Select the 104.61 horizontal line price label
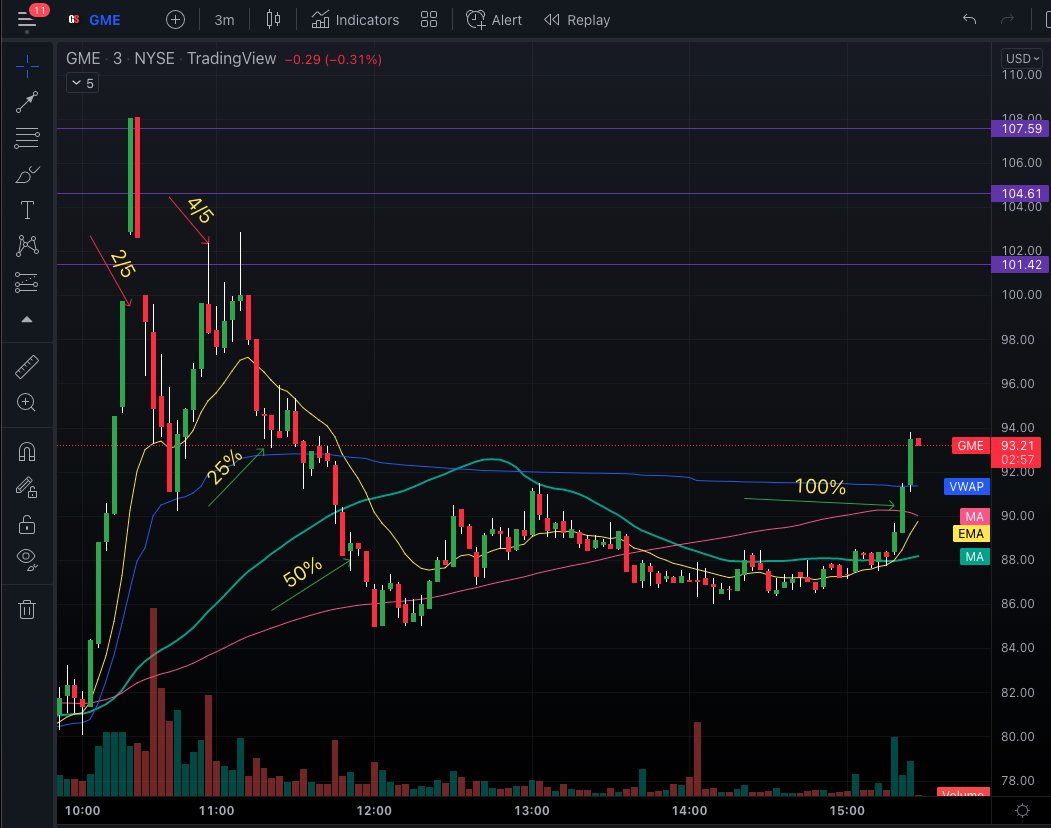The width and height of the screenshot is (1051, 828). pyautogui.click(x=1020, y=193)
